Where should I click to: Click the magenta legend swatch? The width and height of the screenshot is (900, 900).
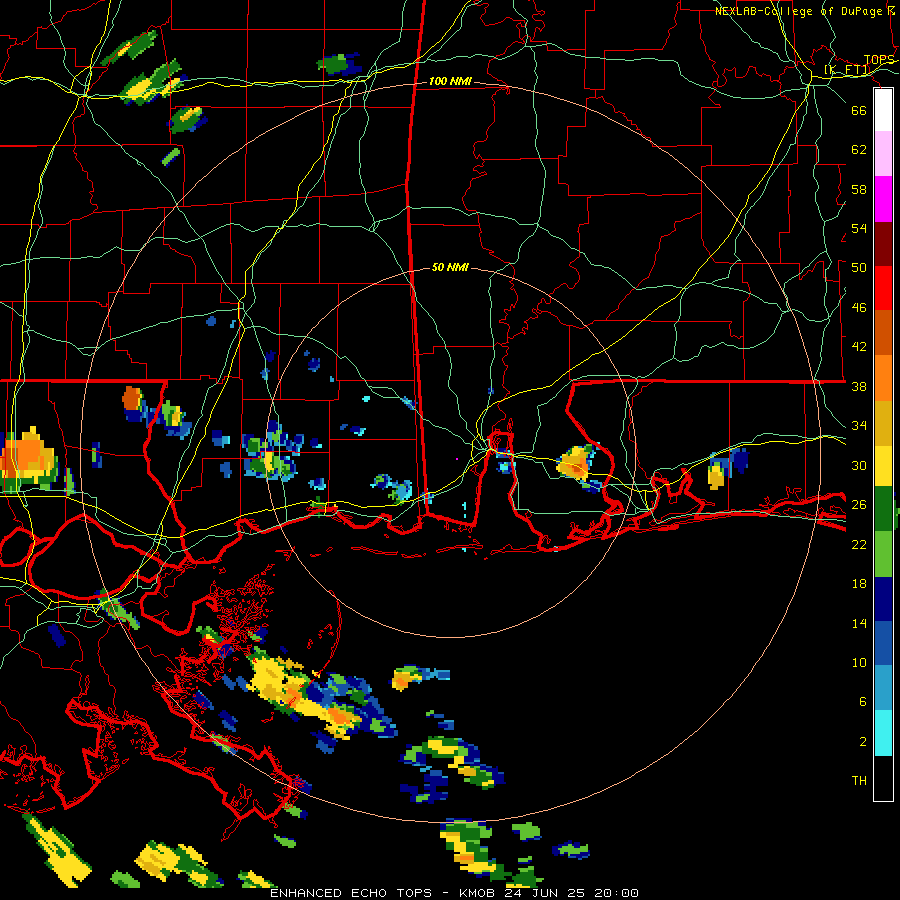tap(883, 199)
